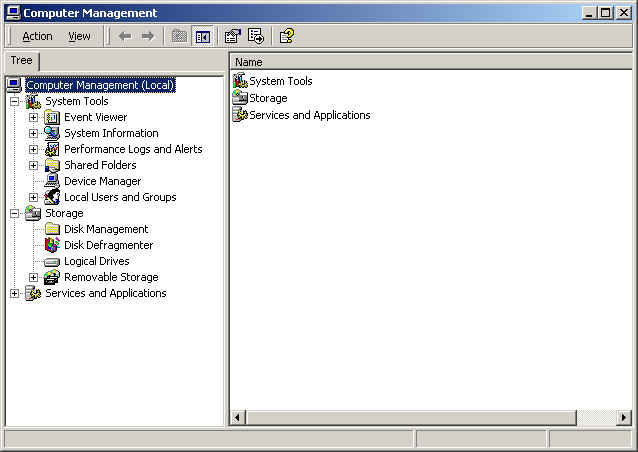Click the Storage icon in tree

click(x=33, y=213)
